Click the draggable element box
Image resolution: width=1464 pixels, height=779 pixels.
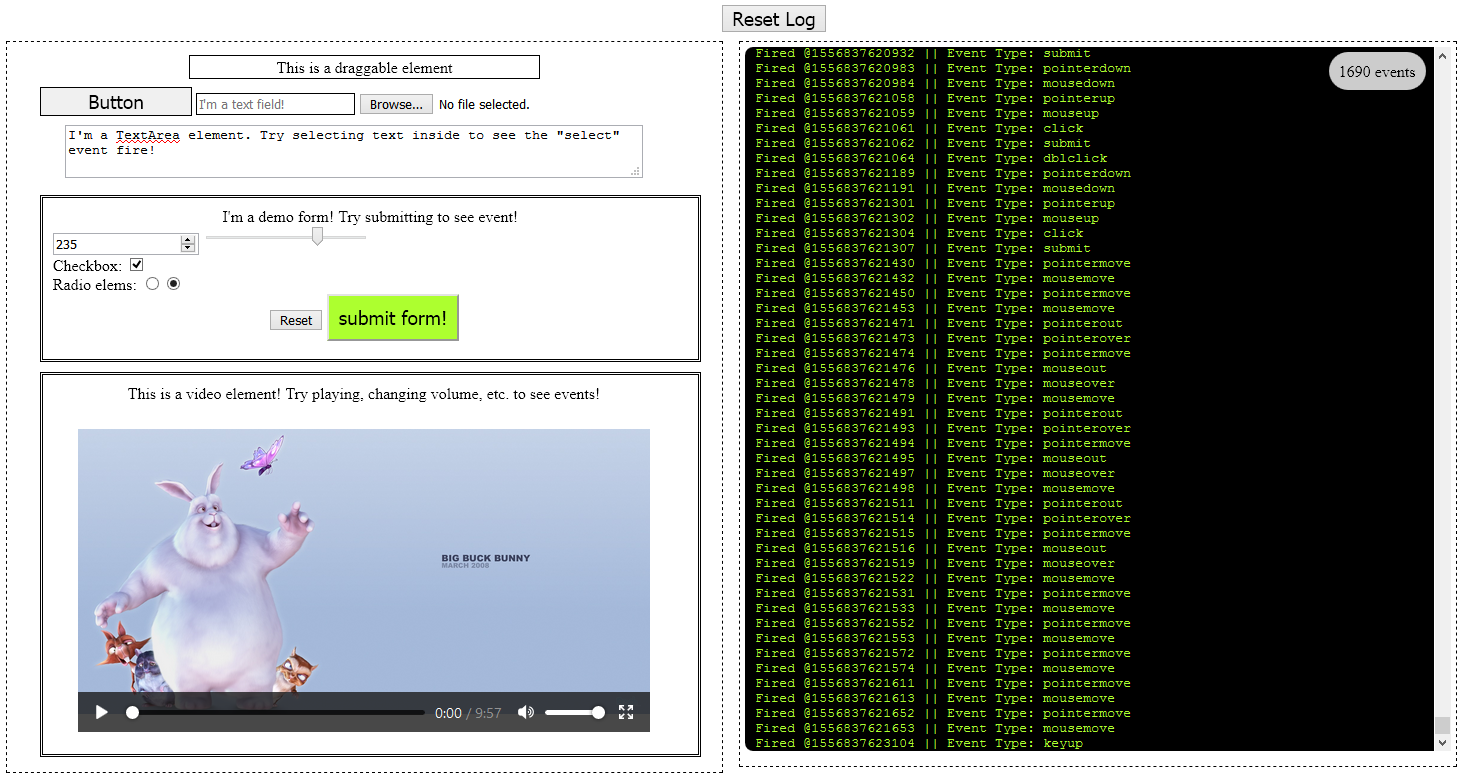[364, 68]
